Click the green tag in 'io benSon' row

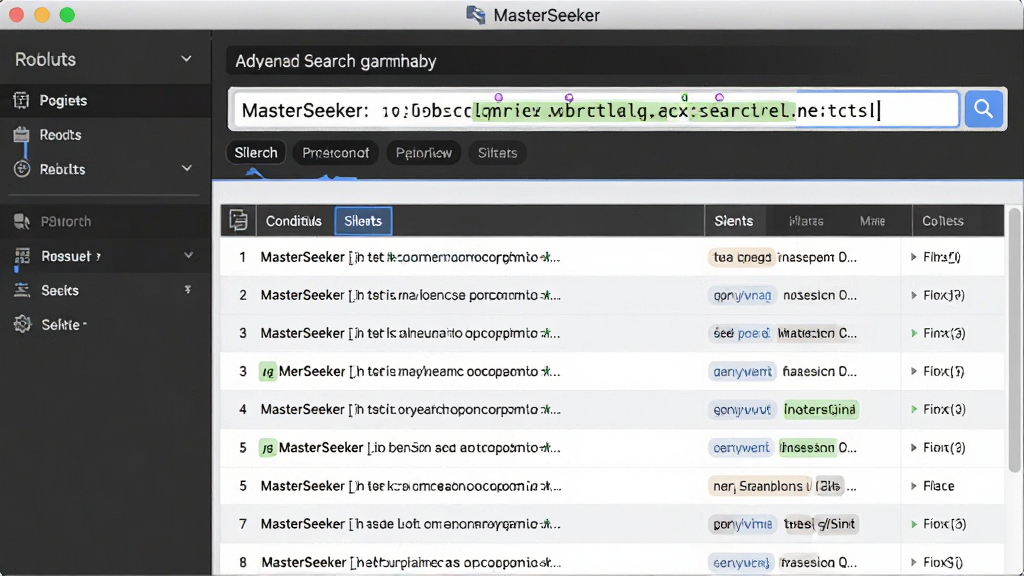267,448
